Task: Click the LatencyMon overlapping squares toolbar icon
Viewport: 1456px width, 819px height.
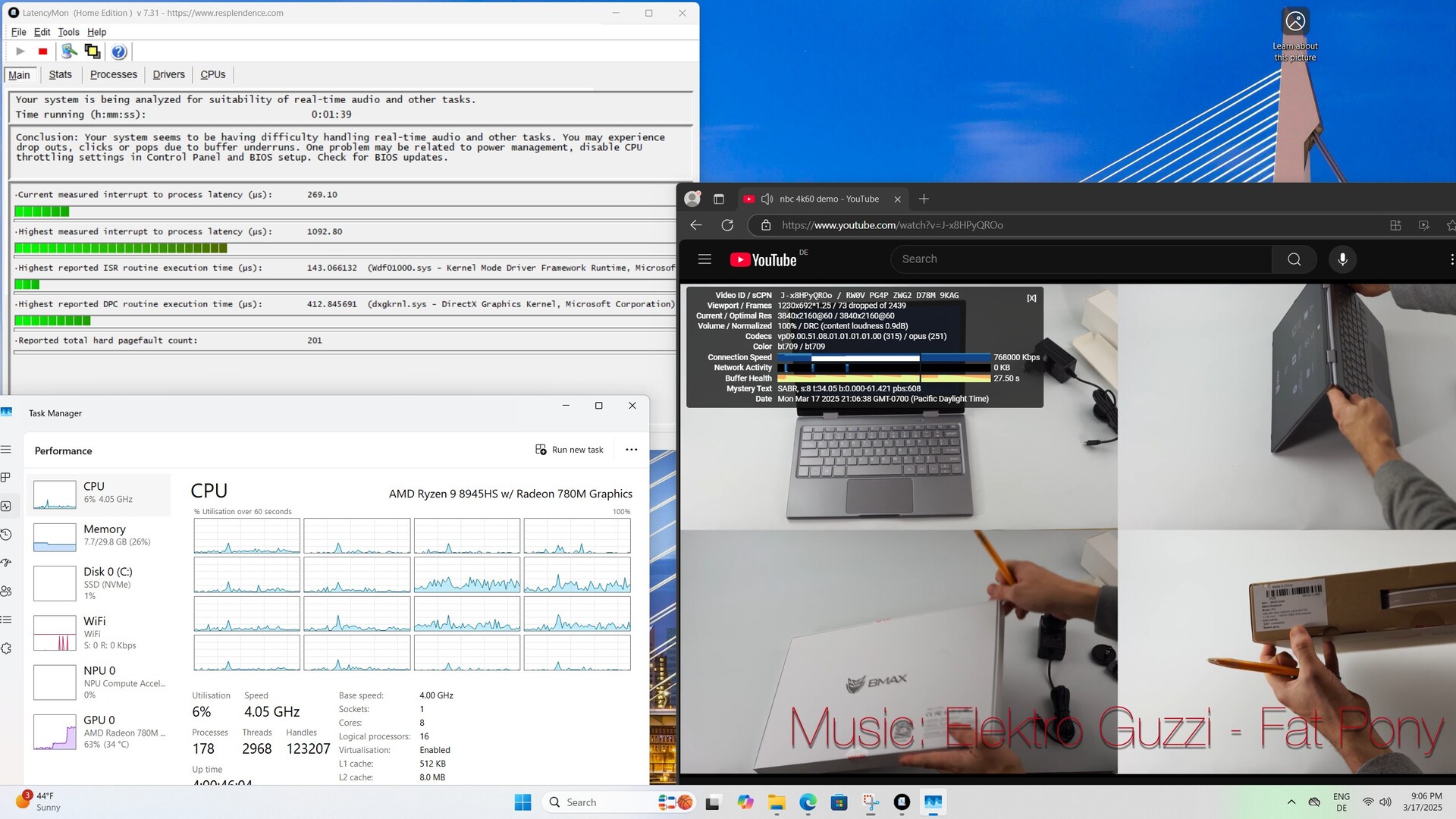Action: [x=93, y=52]
